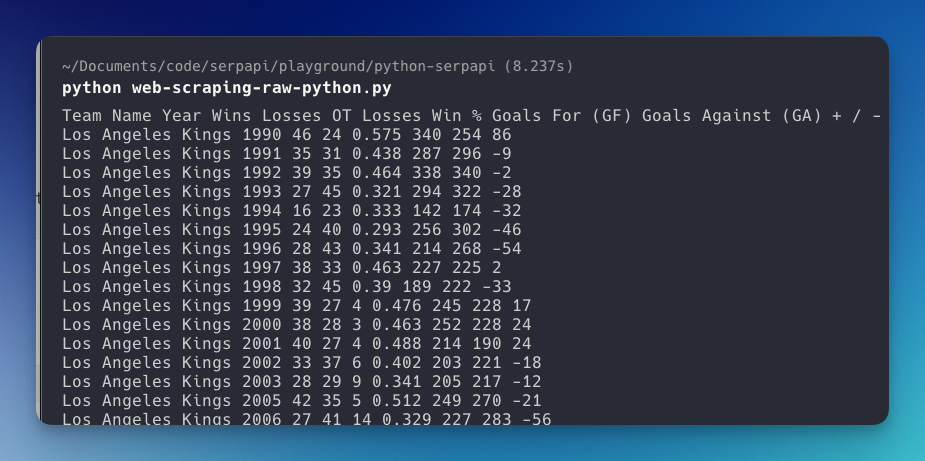Select the Los Angeles Kings 2002 row

click(301, 362)
